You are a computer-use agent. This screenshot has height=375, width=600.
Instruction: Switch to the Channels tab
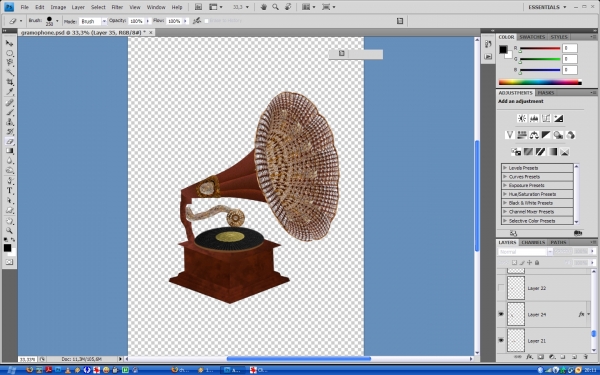tap(533, 242)
